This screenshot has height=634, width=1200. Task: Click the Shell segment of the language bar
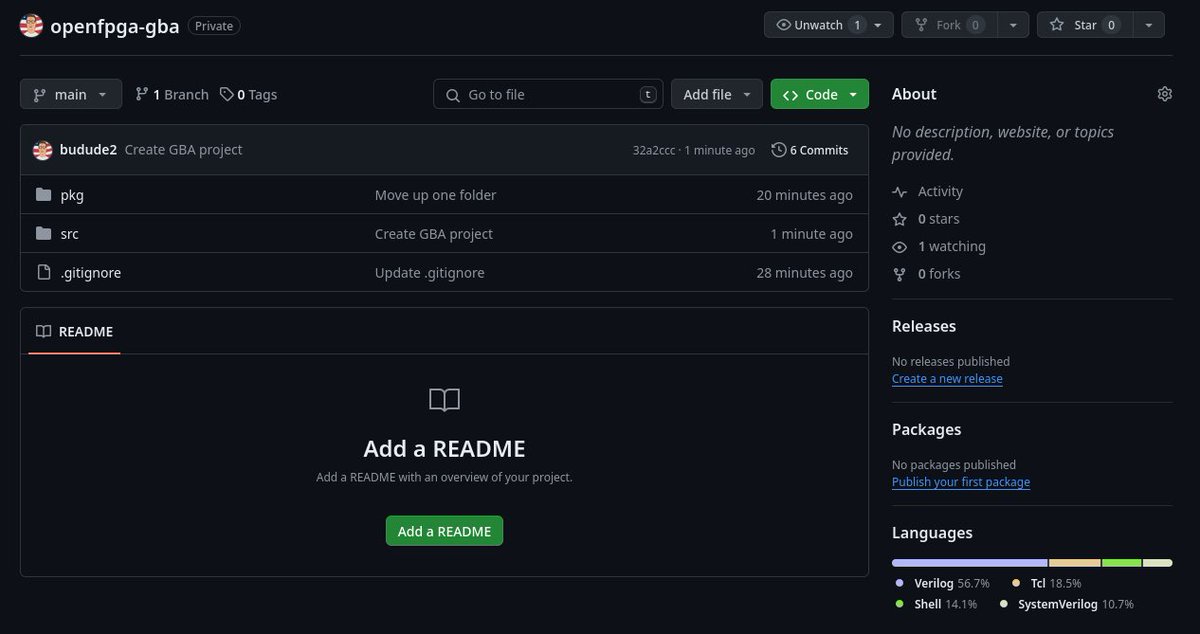pyautogui.click(x=1122, y=563)
